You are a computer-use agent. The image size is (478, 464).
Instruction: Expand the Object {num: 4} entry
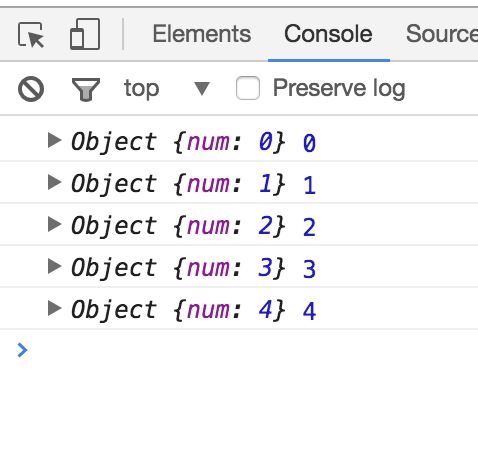[54, 308]
